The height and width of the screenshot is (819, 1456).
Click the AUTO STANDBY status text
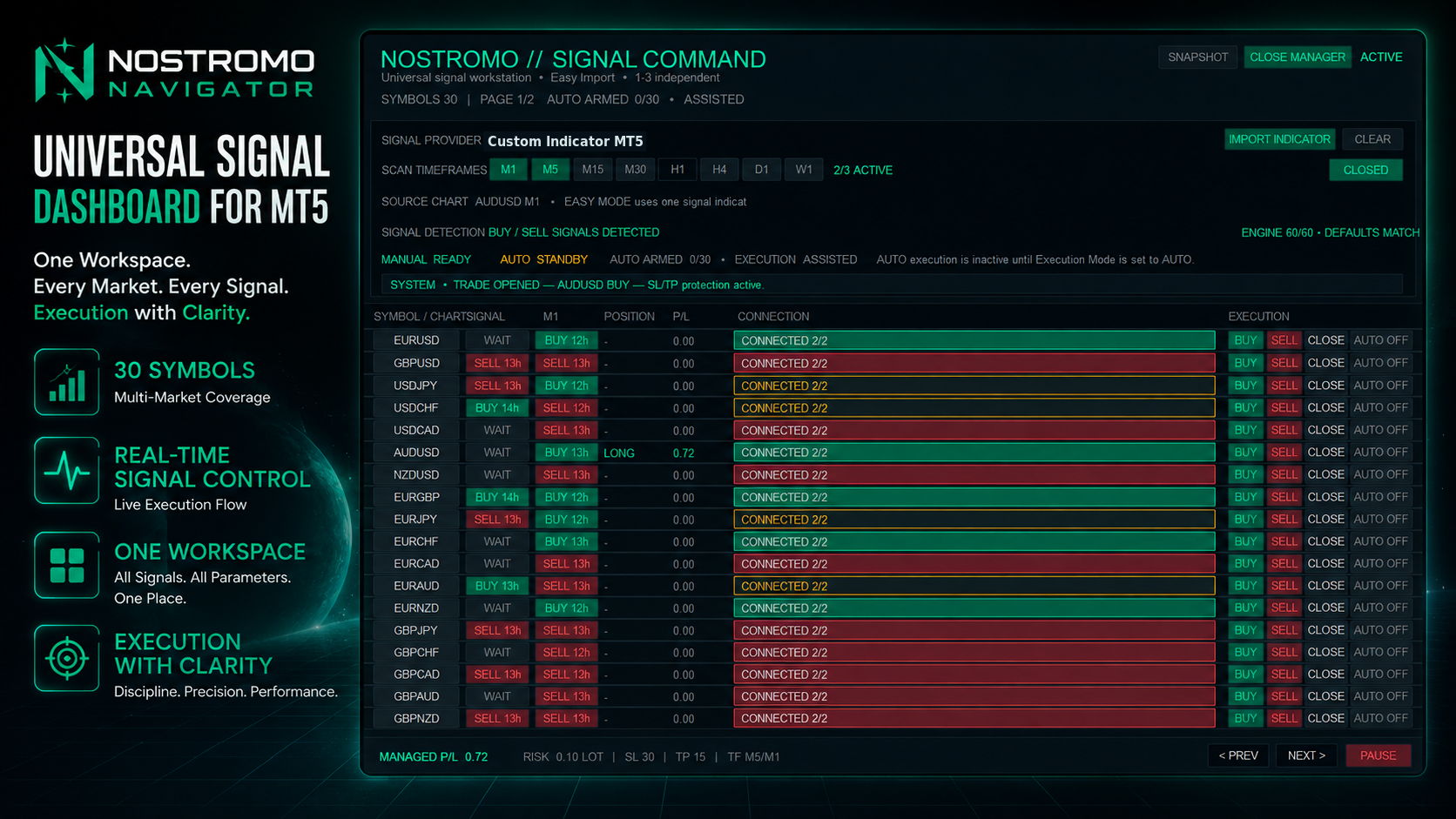tap(543, 259)
